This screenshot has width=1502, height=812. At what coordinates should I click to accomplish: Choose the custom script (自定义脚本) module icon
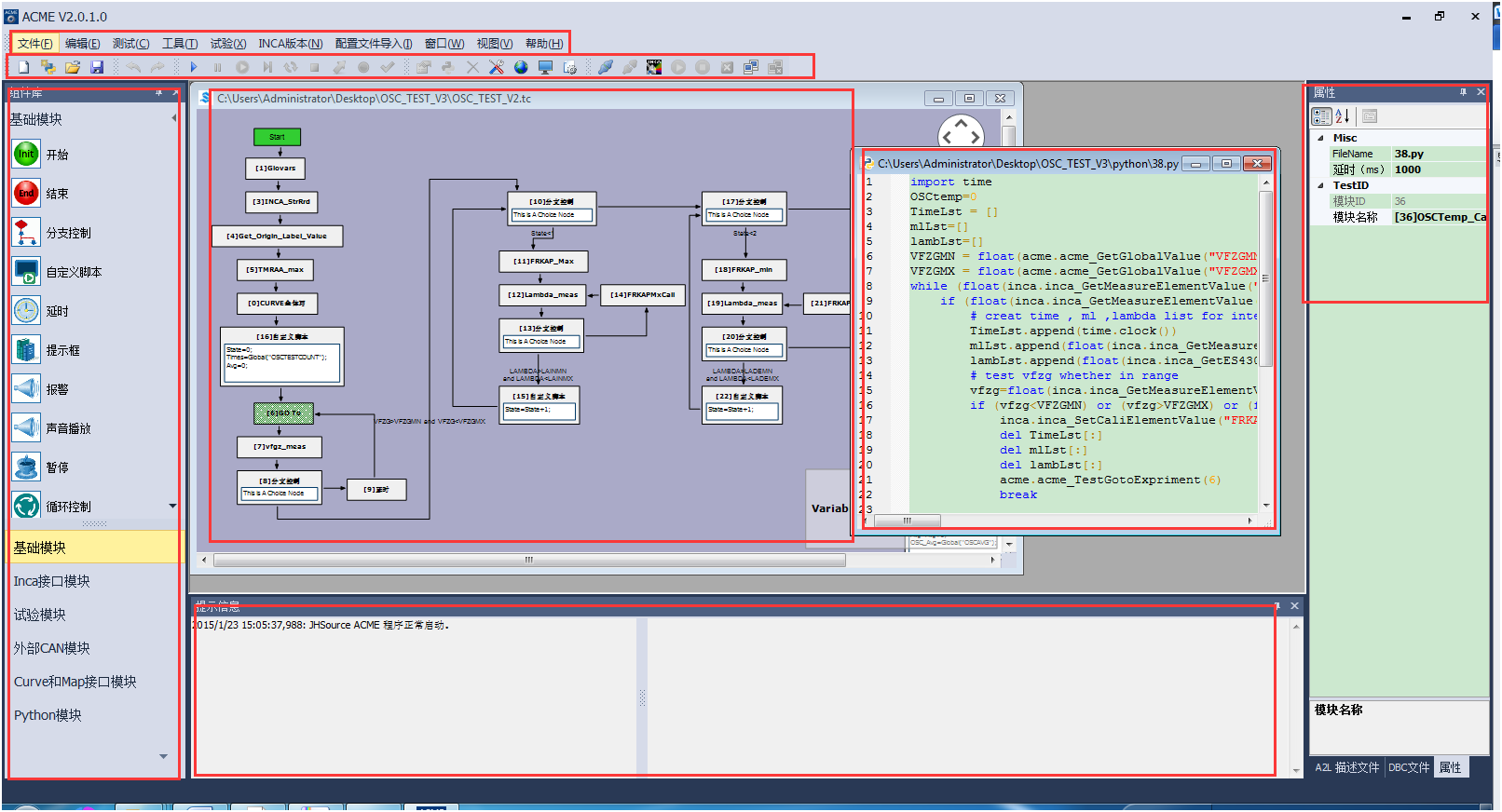click(26, 272)
